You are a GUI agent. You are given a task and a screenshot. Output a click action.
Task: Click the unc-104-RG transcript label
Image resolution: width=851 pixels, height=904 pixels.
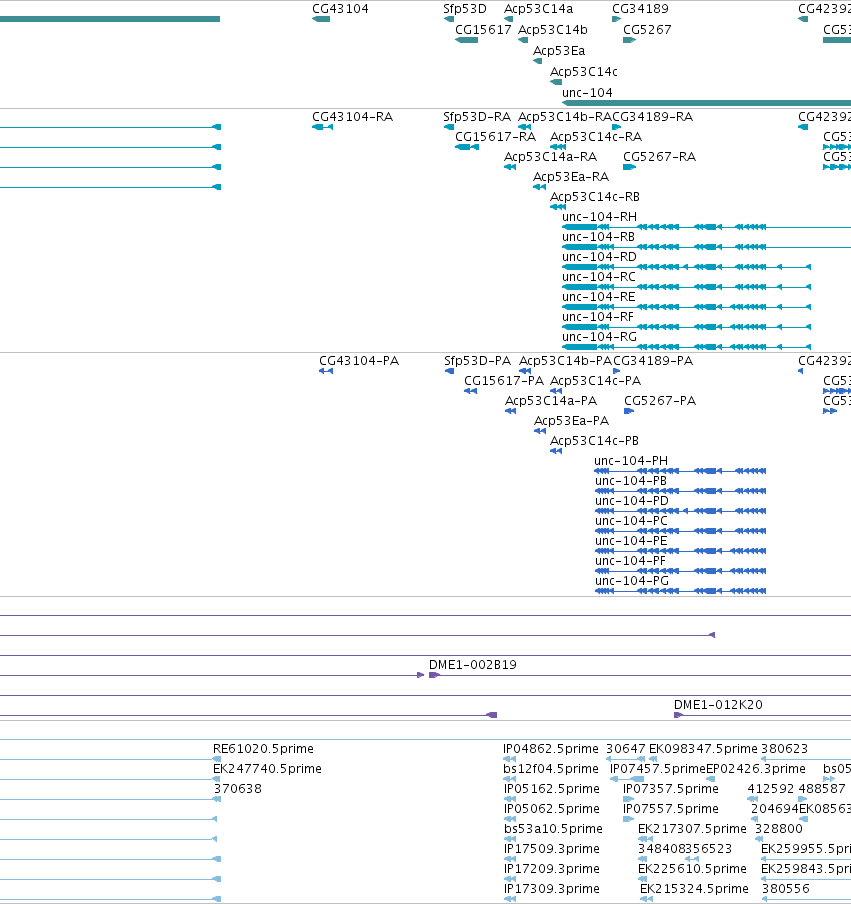tap(599, 337)
